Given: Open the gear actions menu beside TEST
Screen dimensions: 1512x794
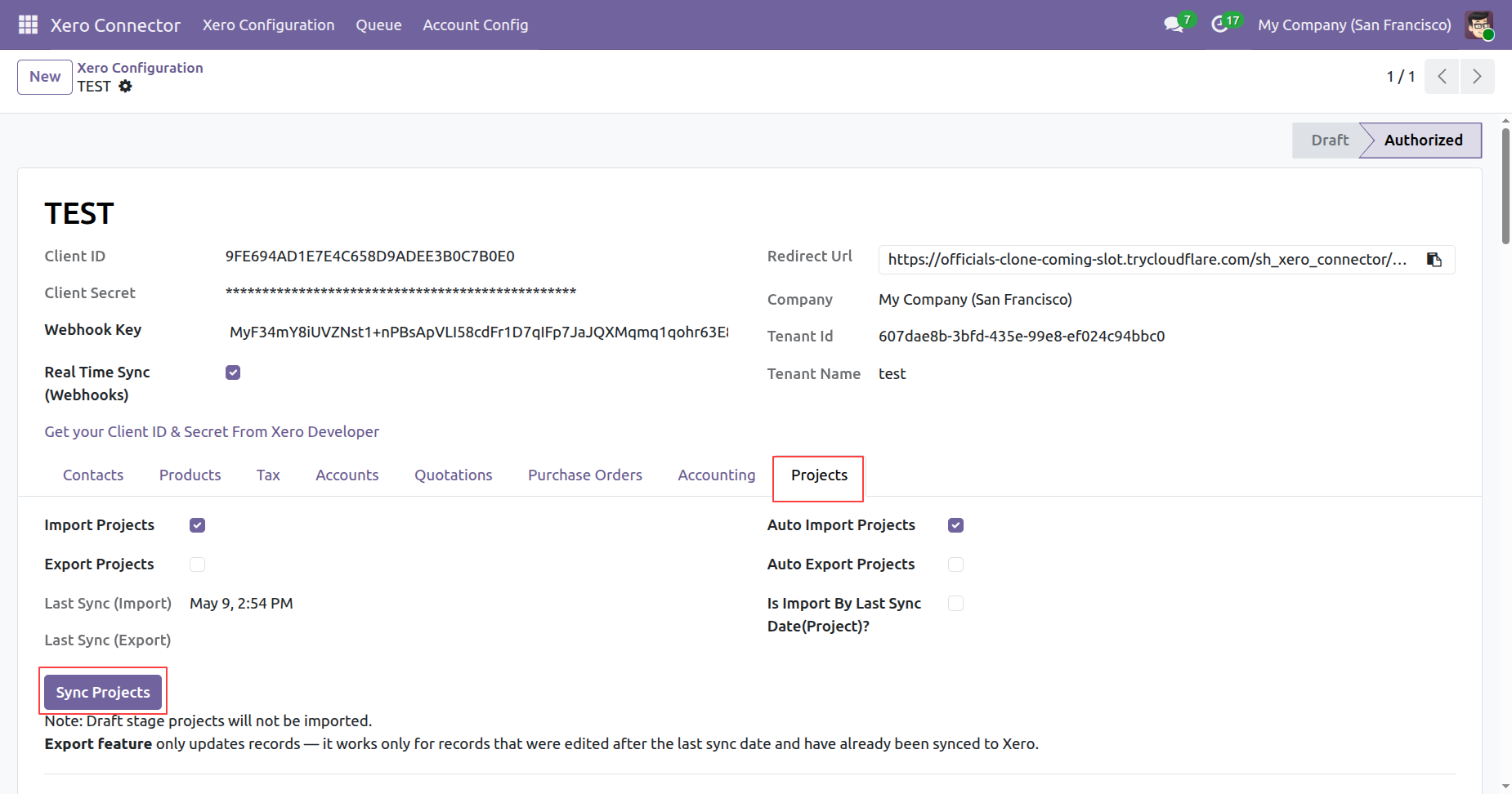Looking at the screenshot, I should click(x=125, y=86).
